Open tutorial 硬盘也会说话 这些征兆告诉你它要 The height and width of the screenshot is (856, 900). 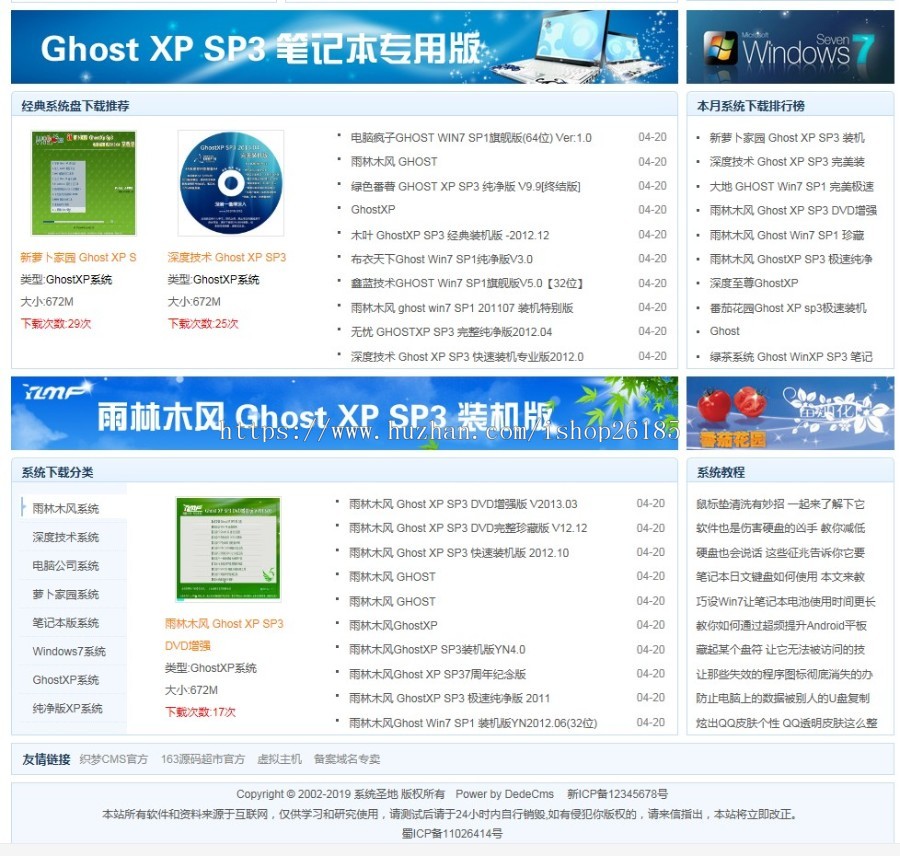click(781, 552)
